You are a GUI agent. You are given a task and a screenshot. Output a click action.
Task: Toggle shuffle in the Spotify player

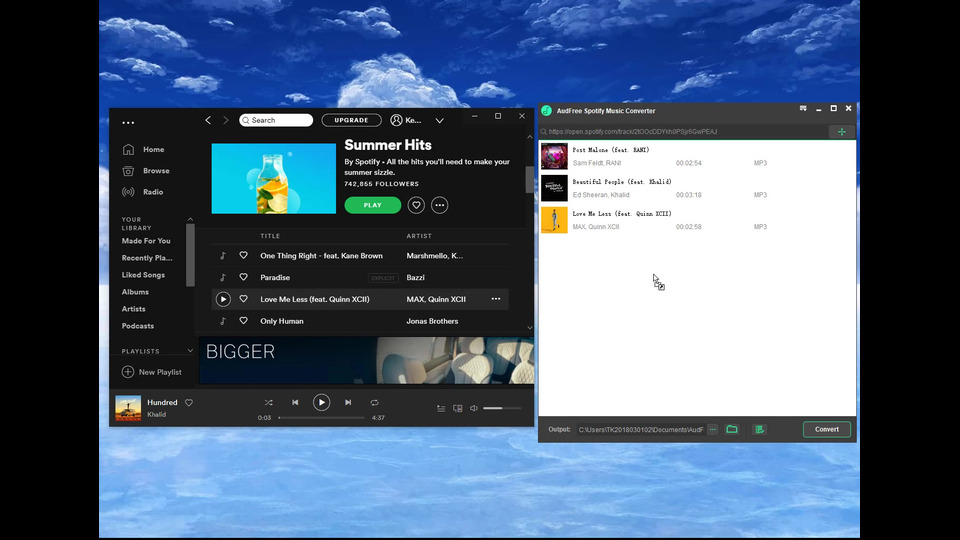pyautogui.click(x=269, y=402)
